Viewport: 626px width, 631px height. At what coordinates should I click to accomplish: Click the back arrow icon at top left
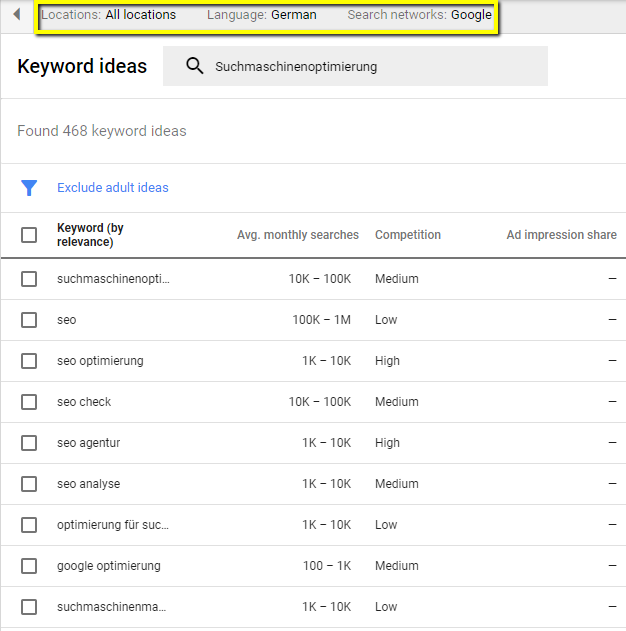click(16, 15)
